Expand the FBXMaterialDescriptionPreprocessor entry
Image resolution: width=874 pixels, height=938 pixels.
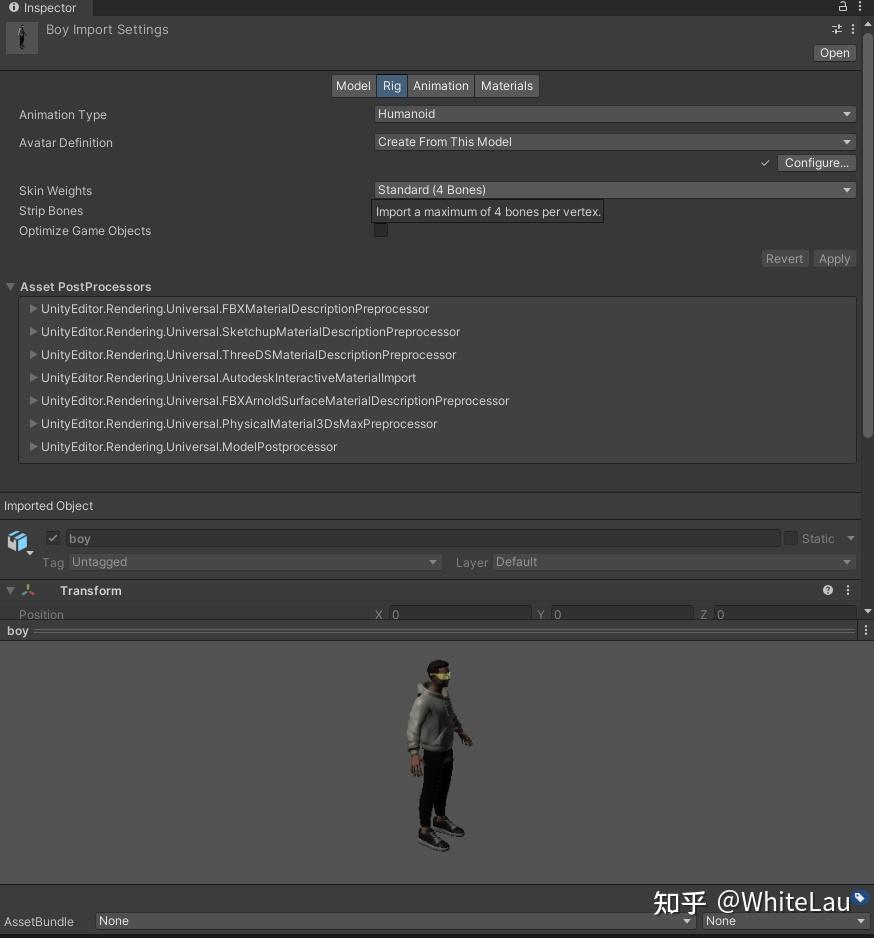click(x=33, y=309)
